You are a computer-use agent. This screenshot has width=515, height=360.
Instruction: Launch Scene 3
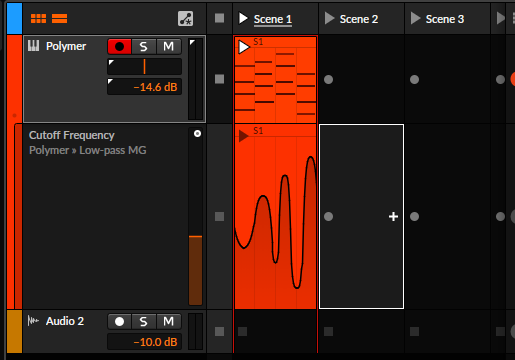(415, 18)
